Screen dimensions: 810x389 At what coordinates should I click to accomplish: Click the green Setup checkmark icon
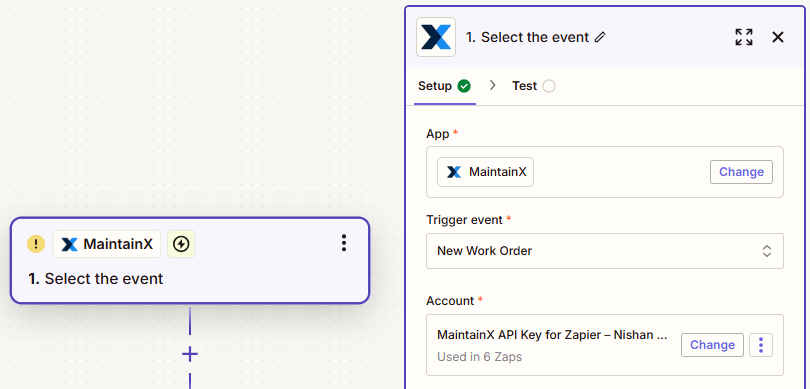(464, 86)
